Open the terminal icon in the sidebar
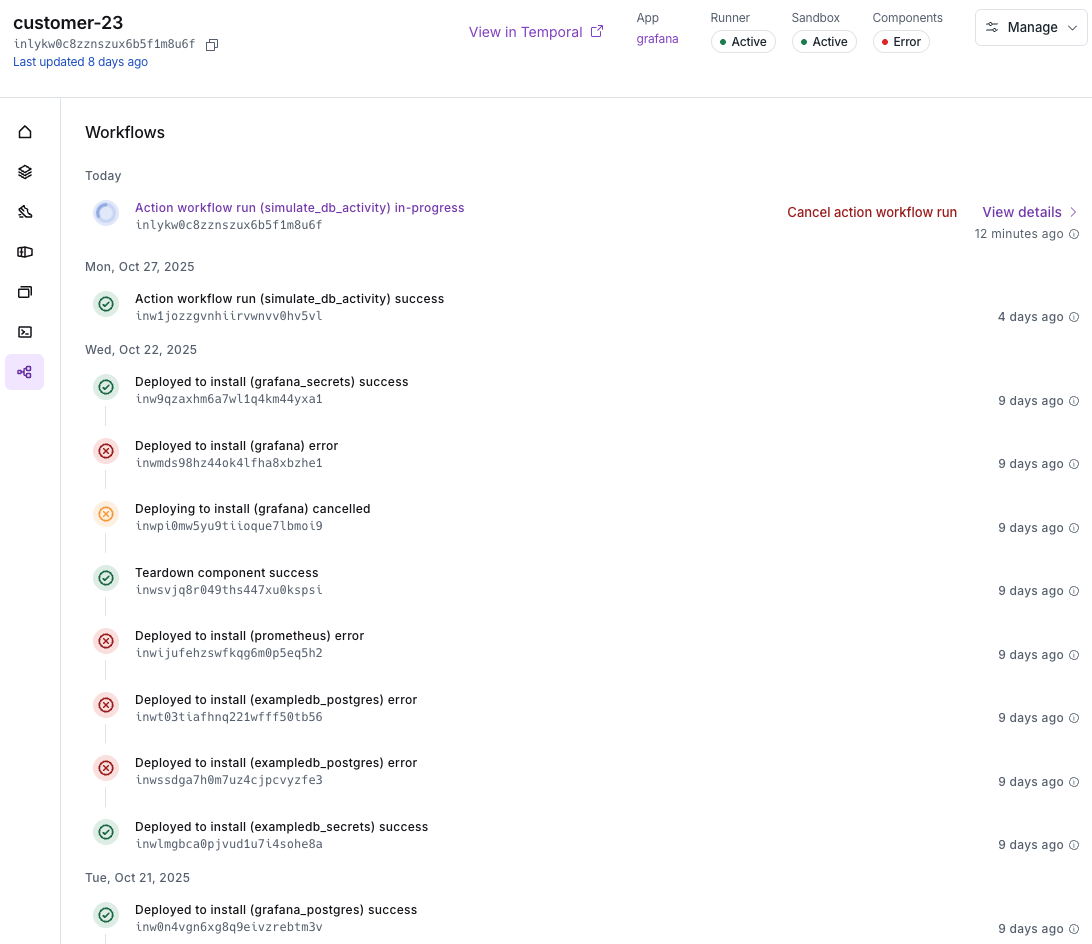The height and width of the screenshot is (944, 1092). pos(24,331)
